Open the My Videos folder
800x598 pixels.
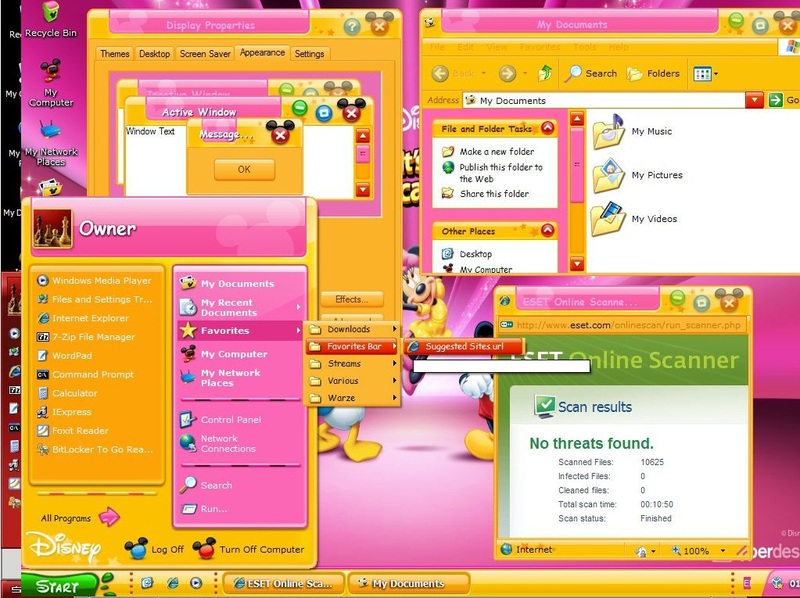tap(635, 219)
